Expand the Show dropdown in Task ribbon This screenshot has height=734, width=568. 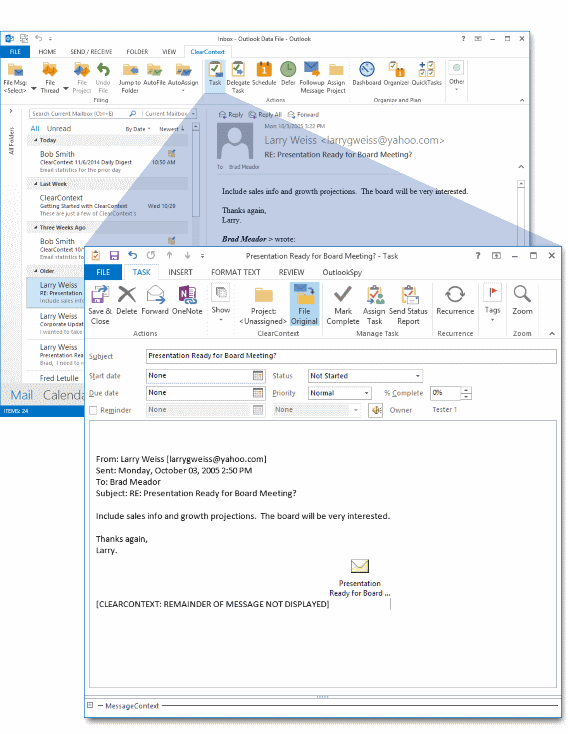[x=221, y=302]
